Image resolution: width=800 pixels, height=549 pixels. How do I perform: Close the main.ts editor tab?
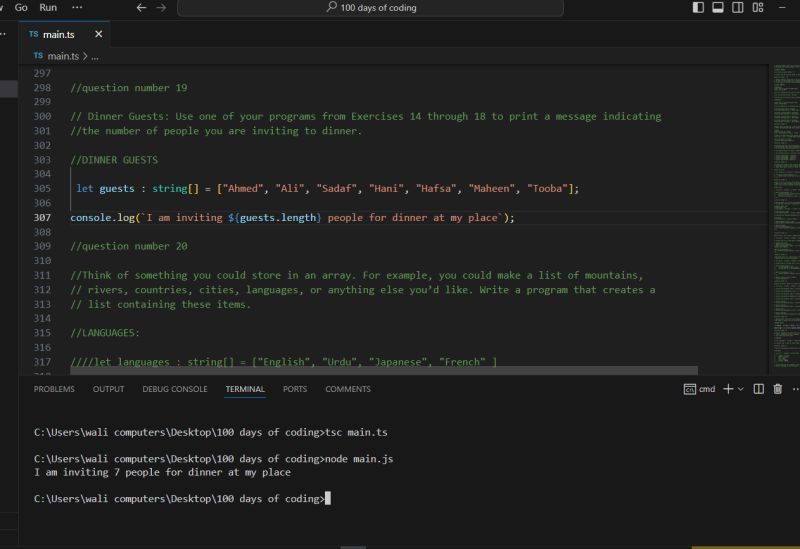(98, 34)
